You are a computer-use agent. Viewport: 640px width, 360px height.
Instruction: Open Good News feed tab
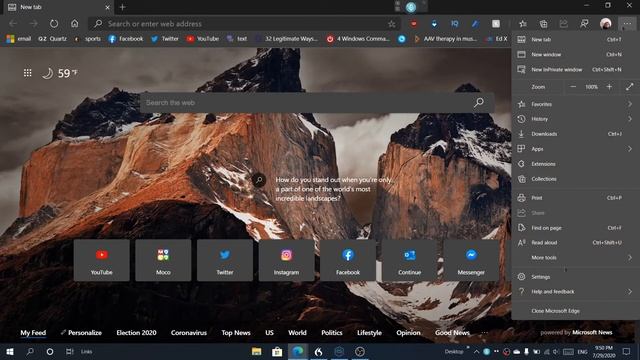click(x=452, y=333)
